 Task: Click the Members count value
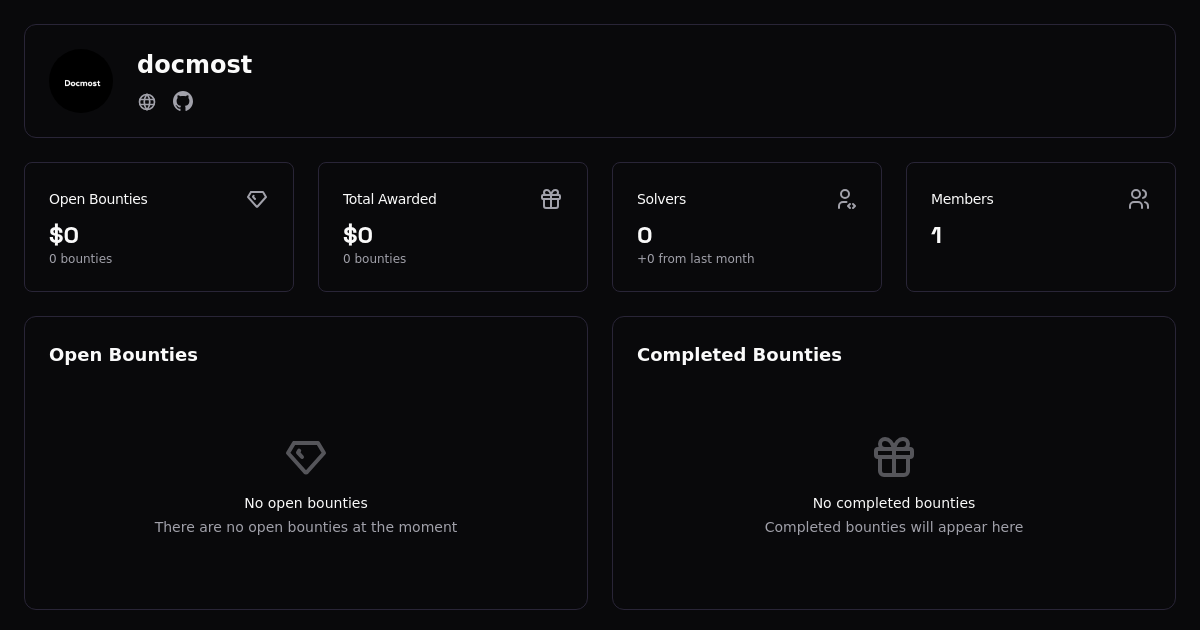[937, 236]
